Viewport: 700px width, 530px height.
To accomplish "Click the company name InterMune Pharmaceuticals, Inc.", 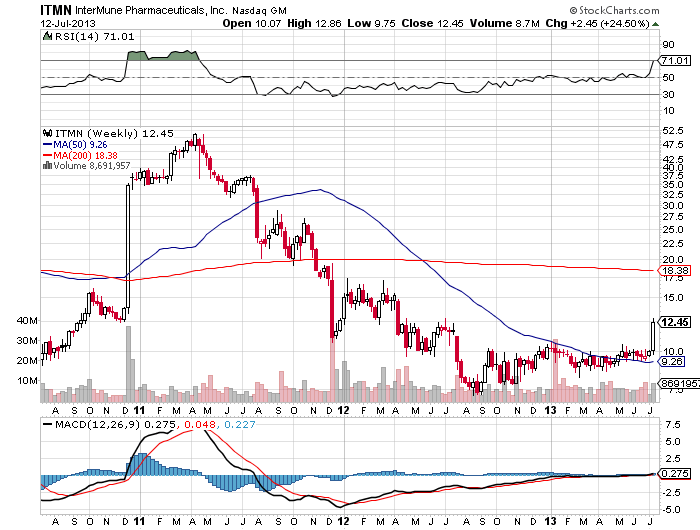I will tap(151, 10).
